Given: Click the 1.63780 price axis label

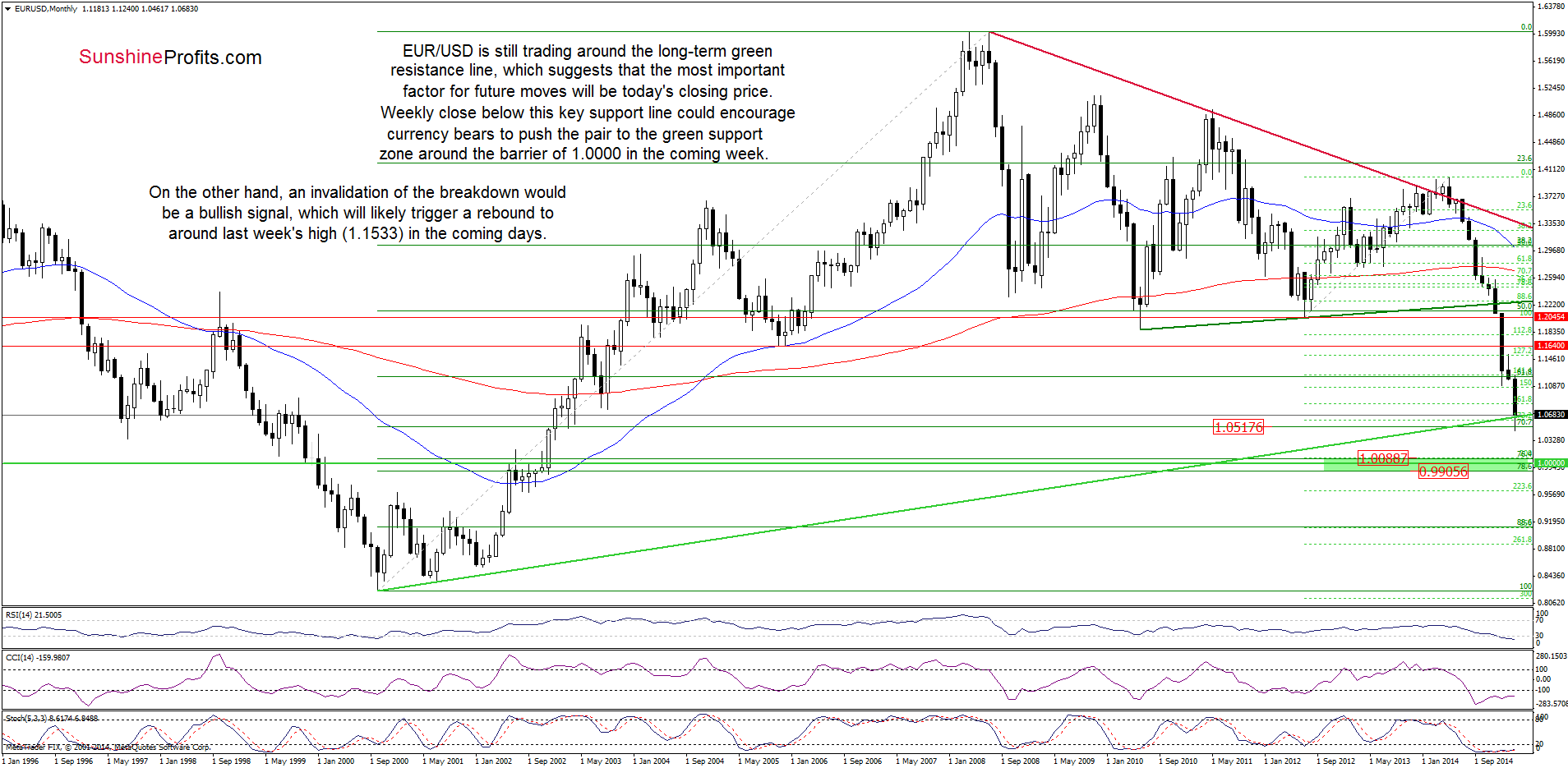Looking at the screenshot, I should click(x=1550, y=7).
